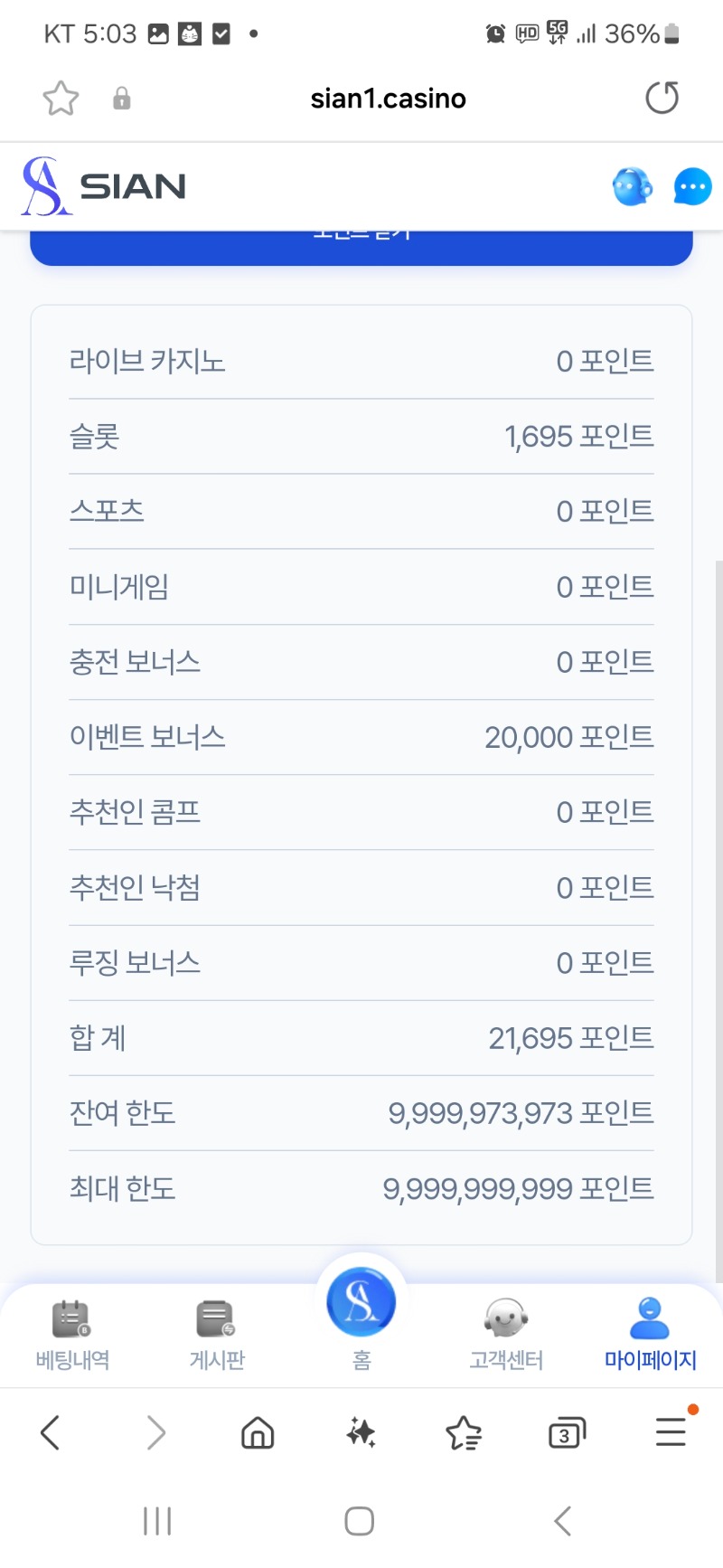Open the blue chat bubble icon
723x1568 pixels.
tap(692, 187)
